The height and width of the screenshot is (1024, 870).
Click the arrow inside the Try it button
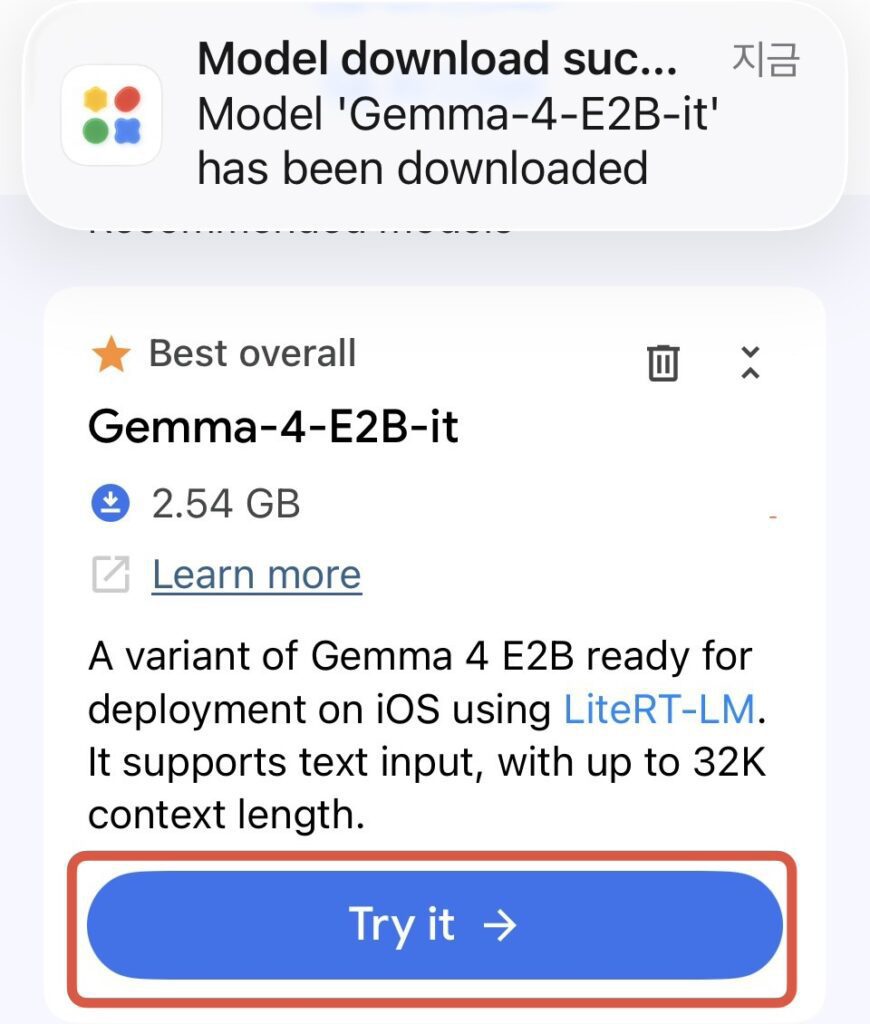pos(499,925)
